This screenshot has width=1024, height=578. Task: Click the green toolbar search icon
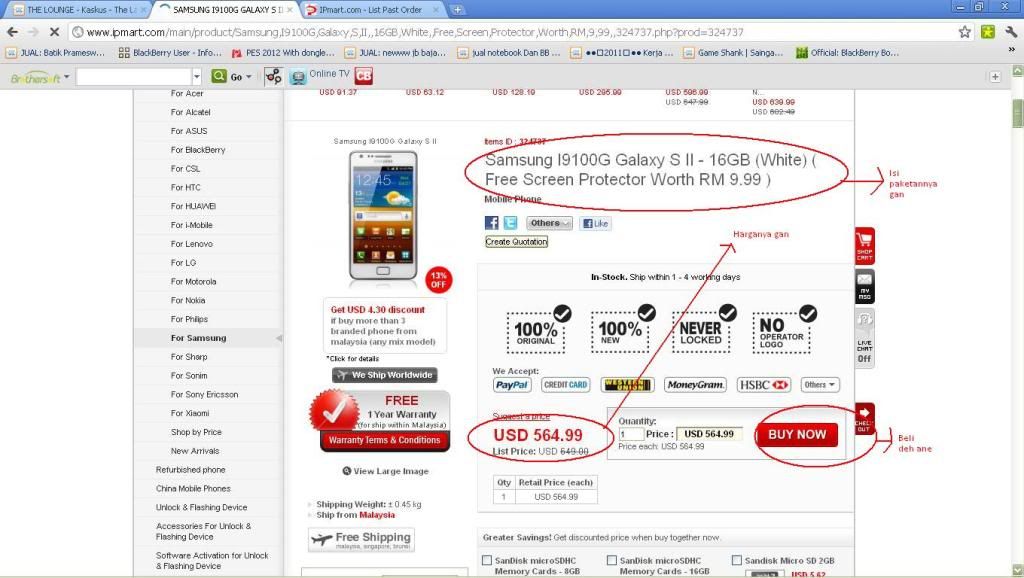click(219, 76)
